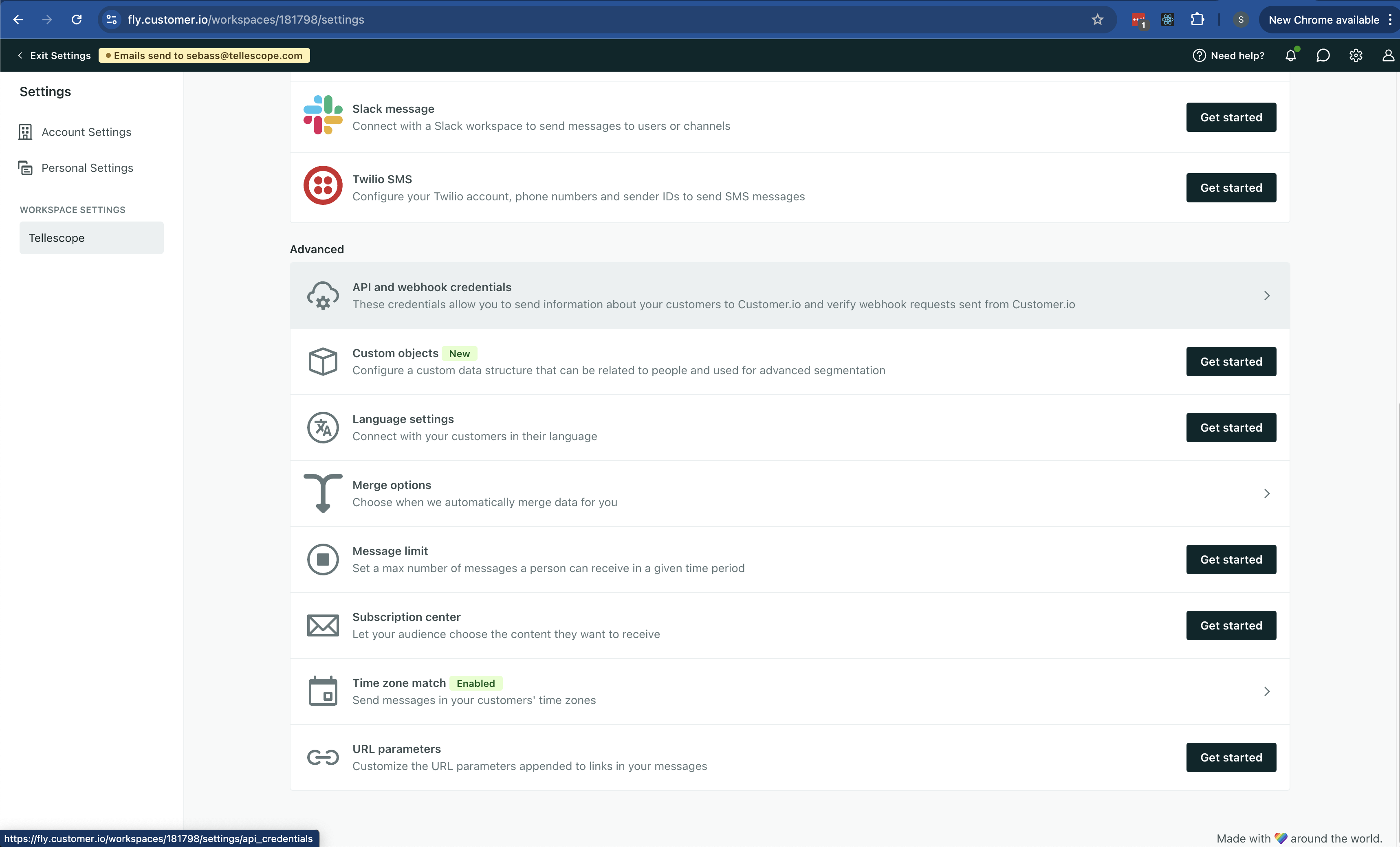This screenshot has height=847, width=1400.
Task: Click the Twilio SMS logo icon
Action: coord(323,186)
